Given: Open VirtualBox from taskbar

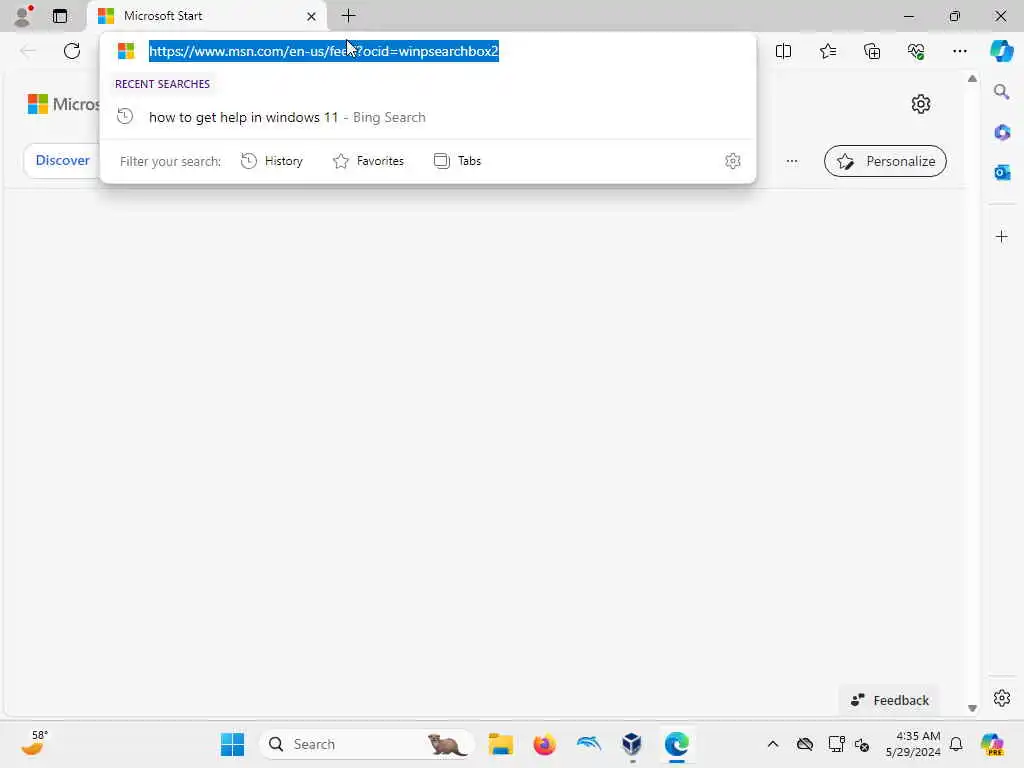Looking at the screenshot, I should coord(632,744).
